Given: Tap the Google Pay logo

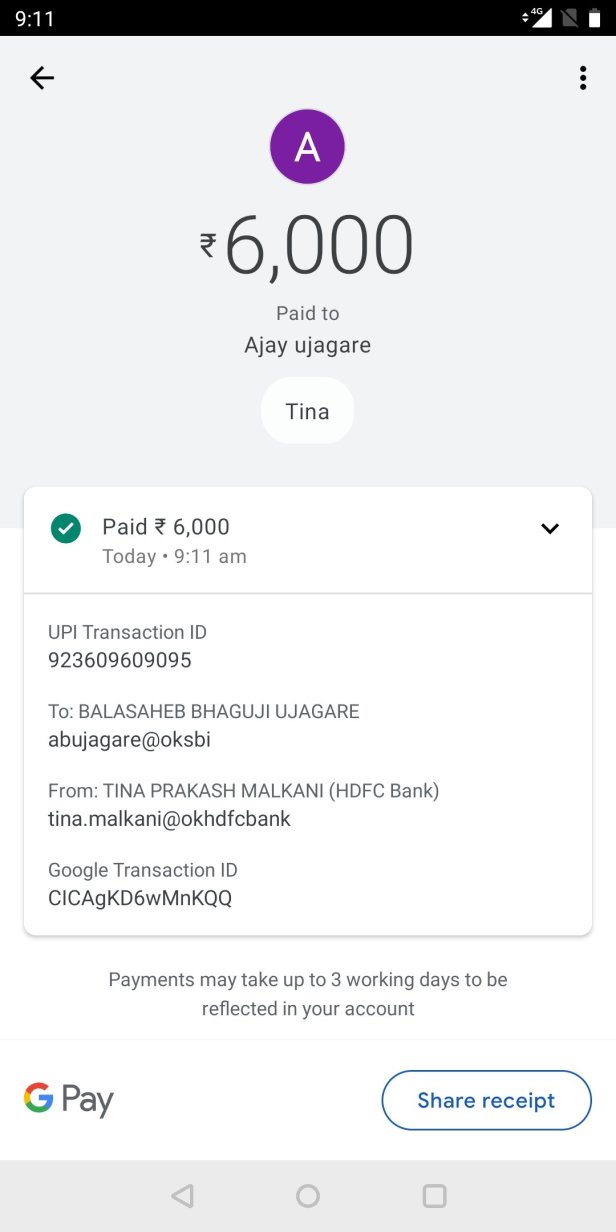Looking at the screenshot, I should point(68,1100).
